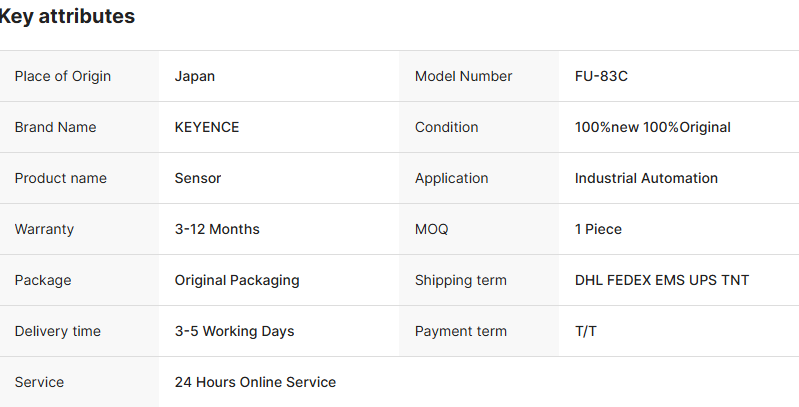Click the Original Packaging value
Screen dimensions: 799x407
point(237,280)
